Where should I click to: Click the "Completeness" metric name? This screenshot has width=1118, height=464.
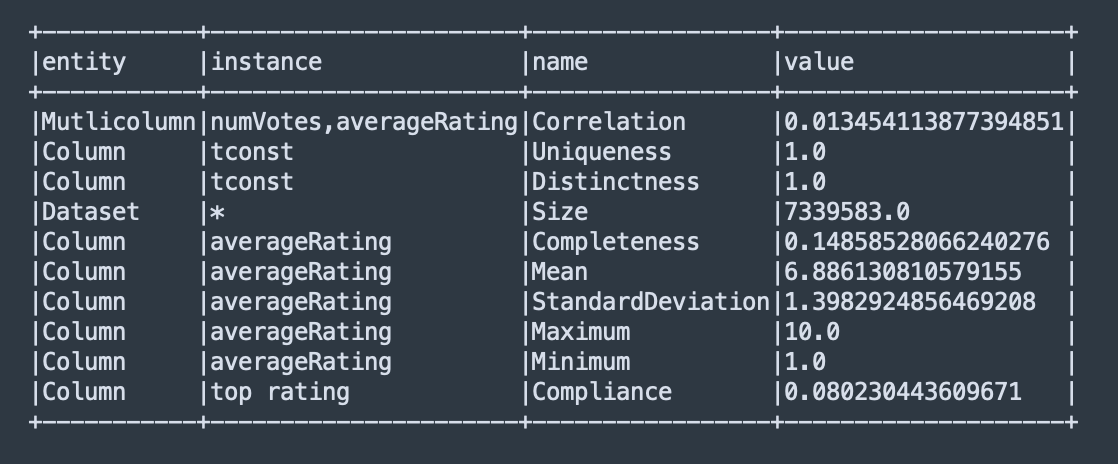pyautogui.click(x=616, y=242)
